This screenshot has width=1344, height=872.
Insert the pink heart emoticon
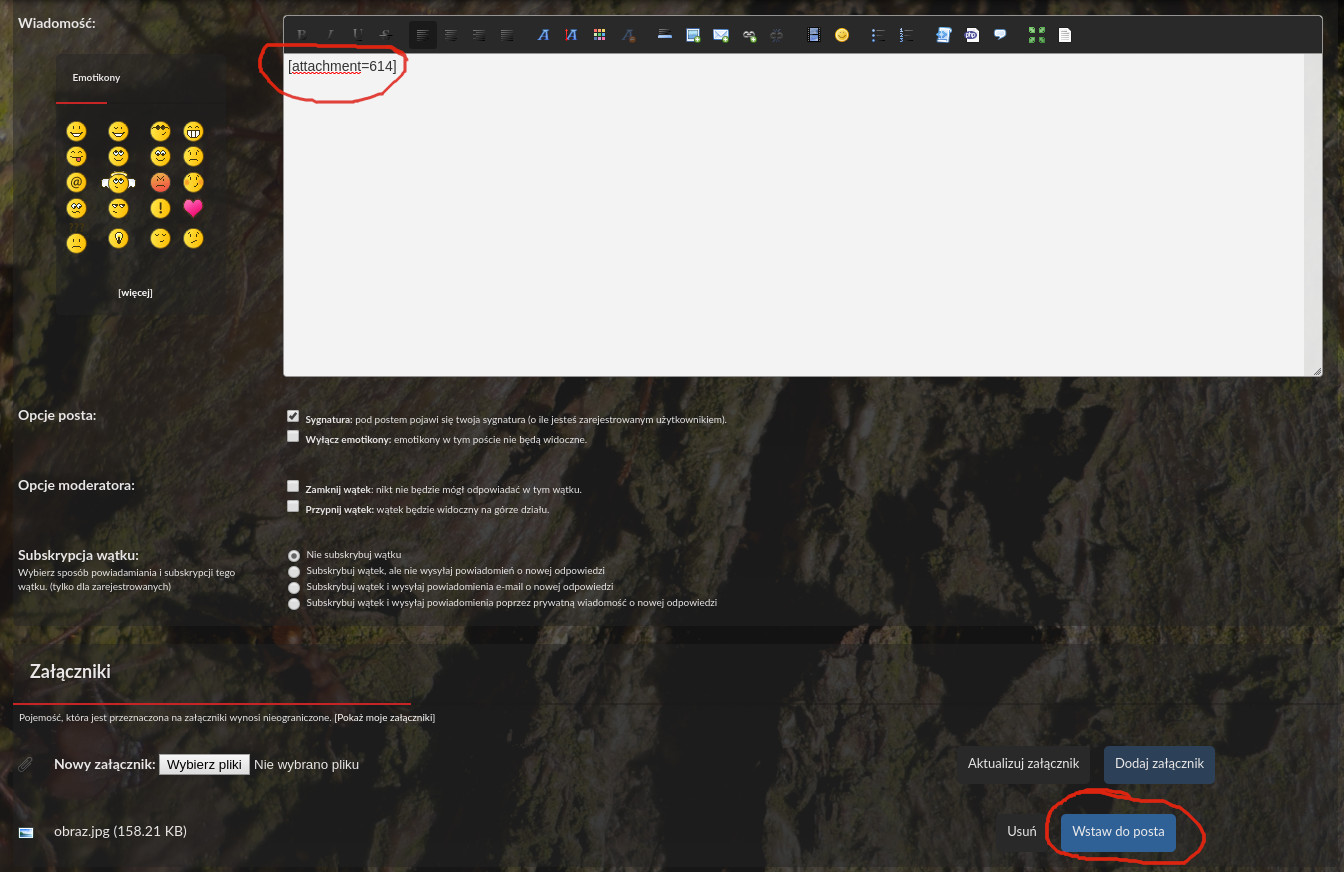[193, 208]
